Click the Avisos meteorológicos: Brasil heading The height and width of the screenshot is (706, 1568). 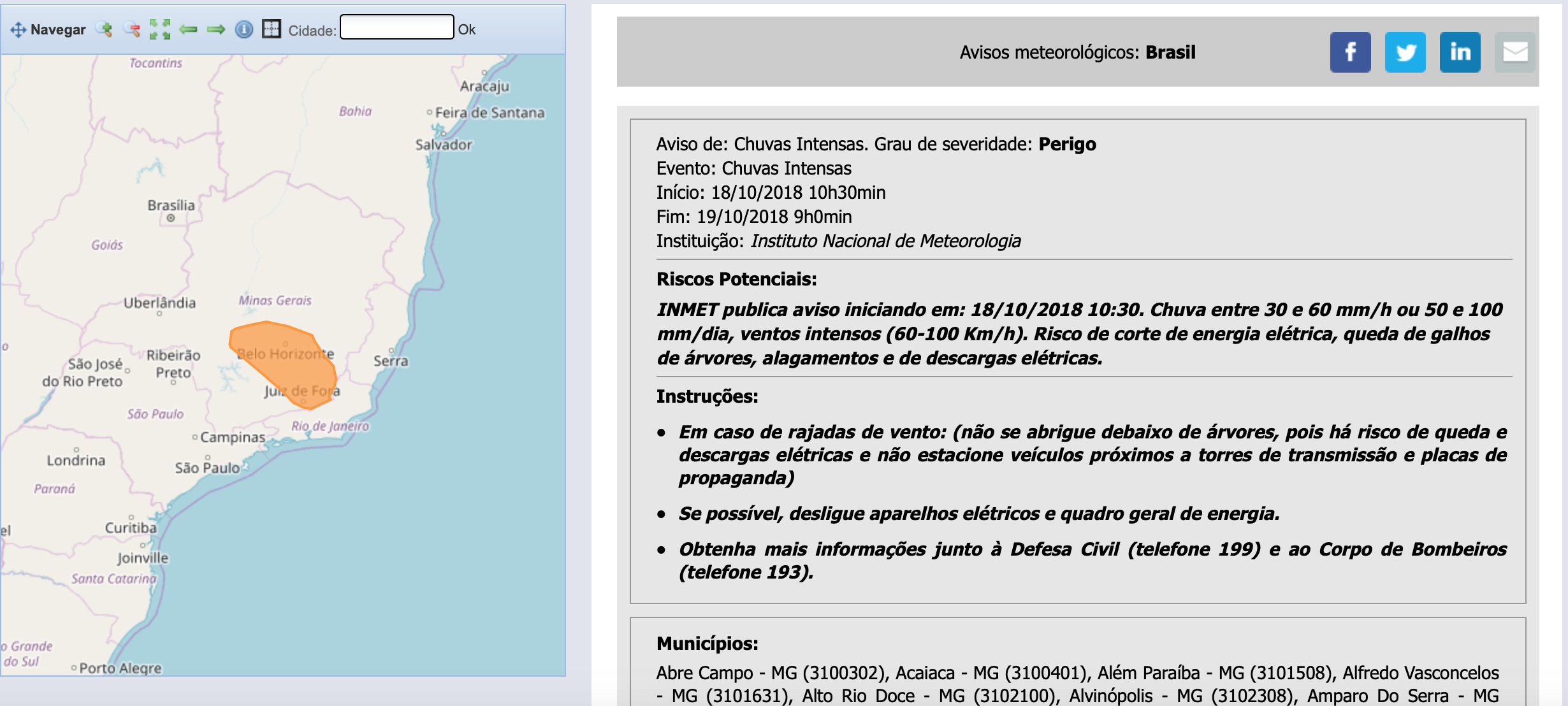[1077, 52]
